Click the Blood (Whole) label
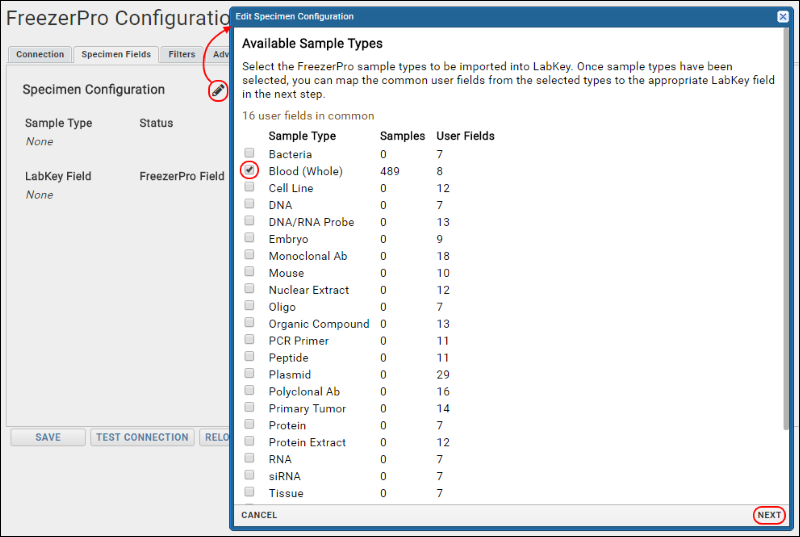Screen dimensions: 800x537 pyautogui.click(x=306, y=171)
